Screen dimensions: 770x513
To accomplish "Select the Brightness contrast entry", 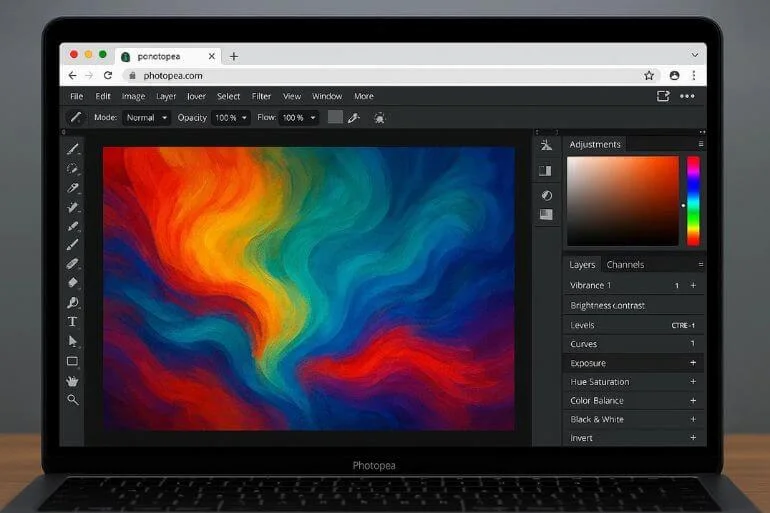I will 633,305.
